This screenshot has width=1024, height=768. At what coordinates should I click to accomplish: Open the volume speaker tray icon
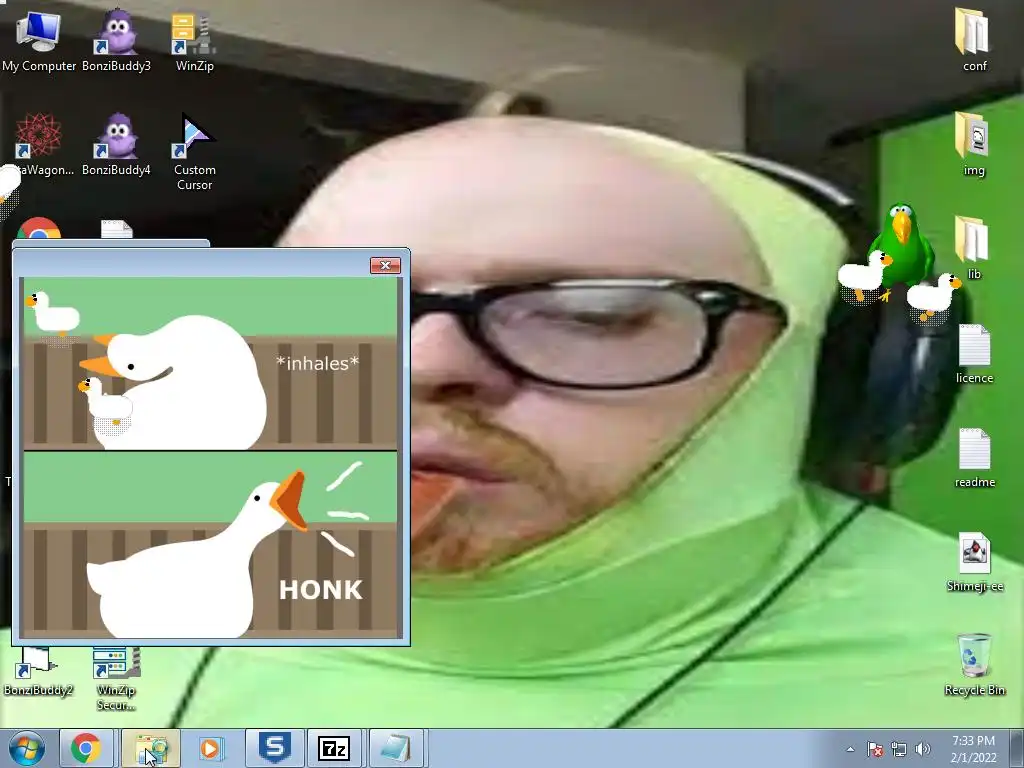coord(922,749)
